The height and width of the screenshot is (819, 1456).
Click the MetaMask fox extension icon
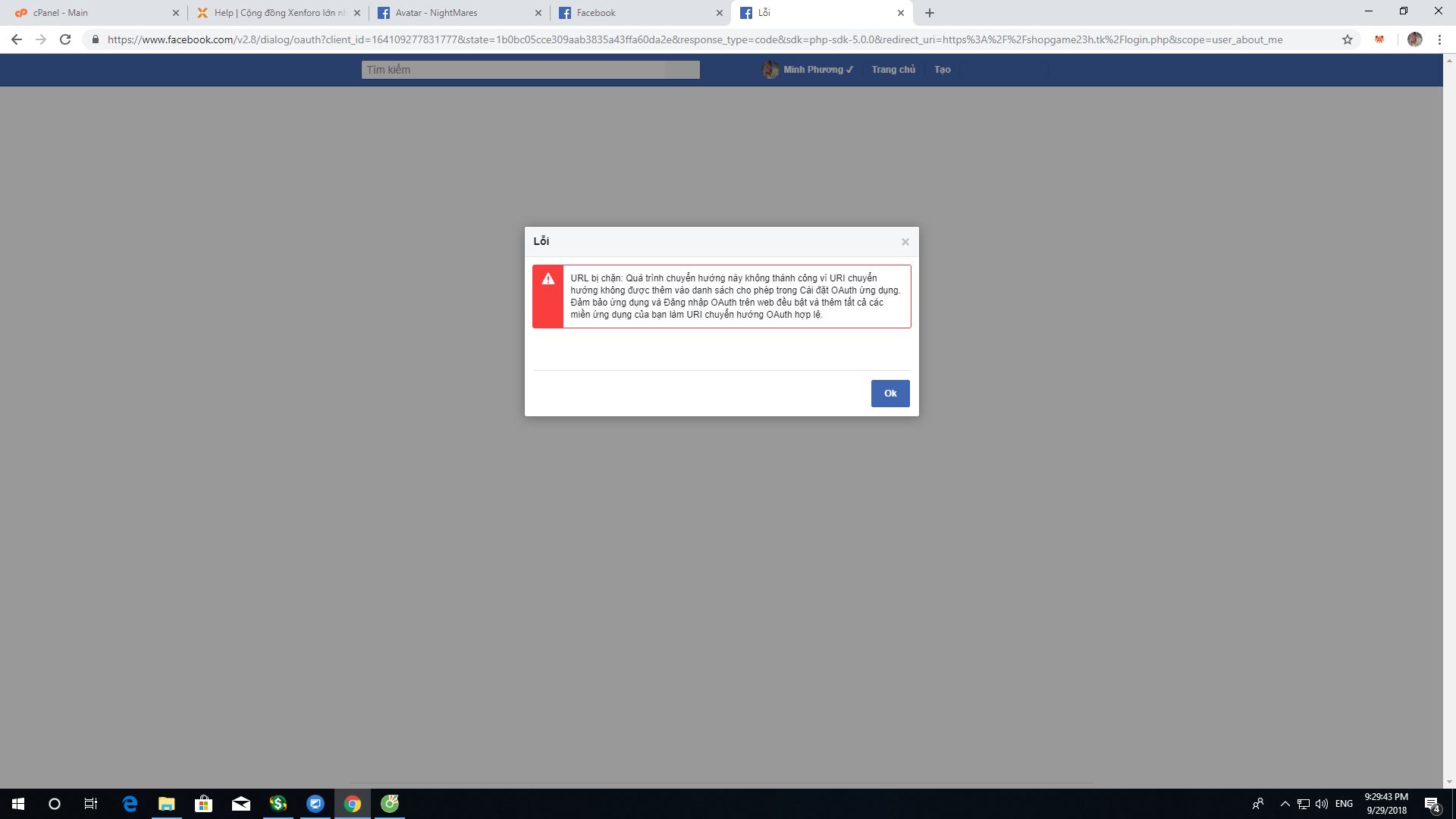click(x=1379, y=39)
